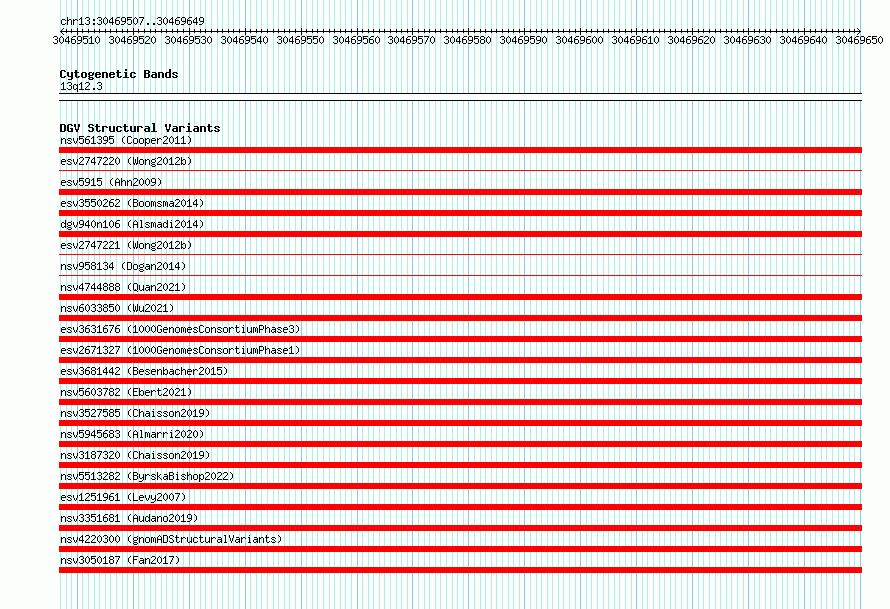Click the 13q12.3 cytogenetic band label
This screenshot has width=890, height=609.
click(81, 86)
